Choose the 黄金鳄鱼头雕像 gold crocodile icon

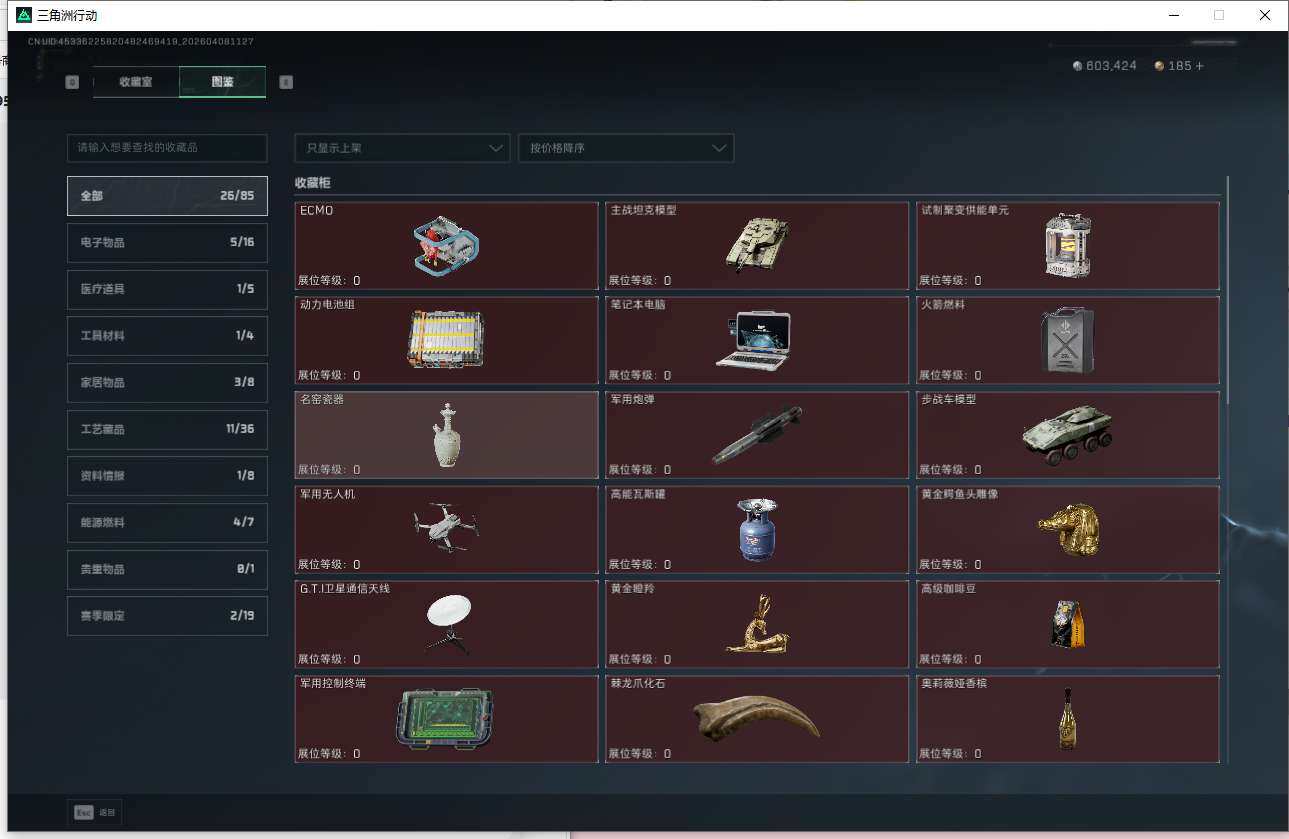pos(1068,529)
